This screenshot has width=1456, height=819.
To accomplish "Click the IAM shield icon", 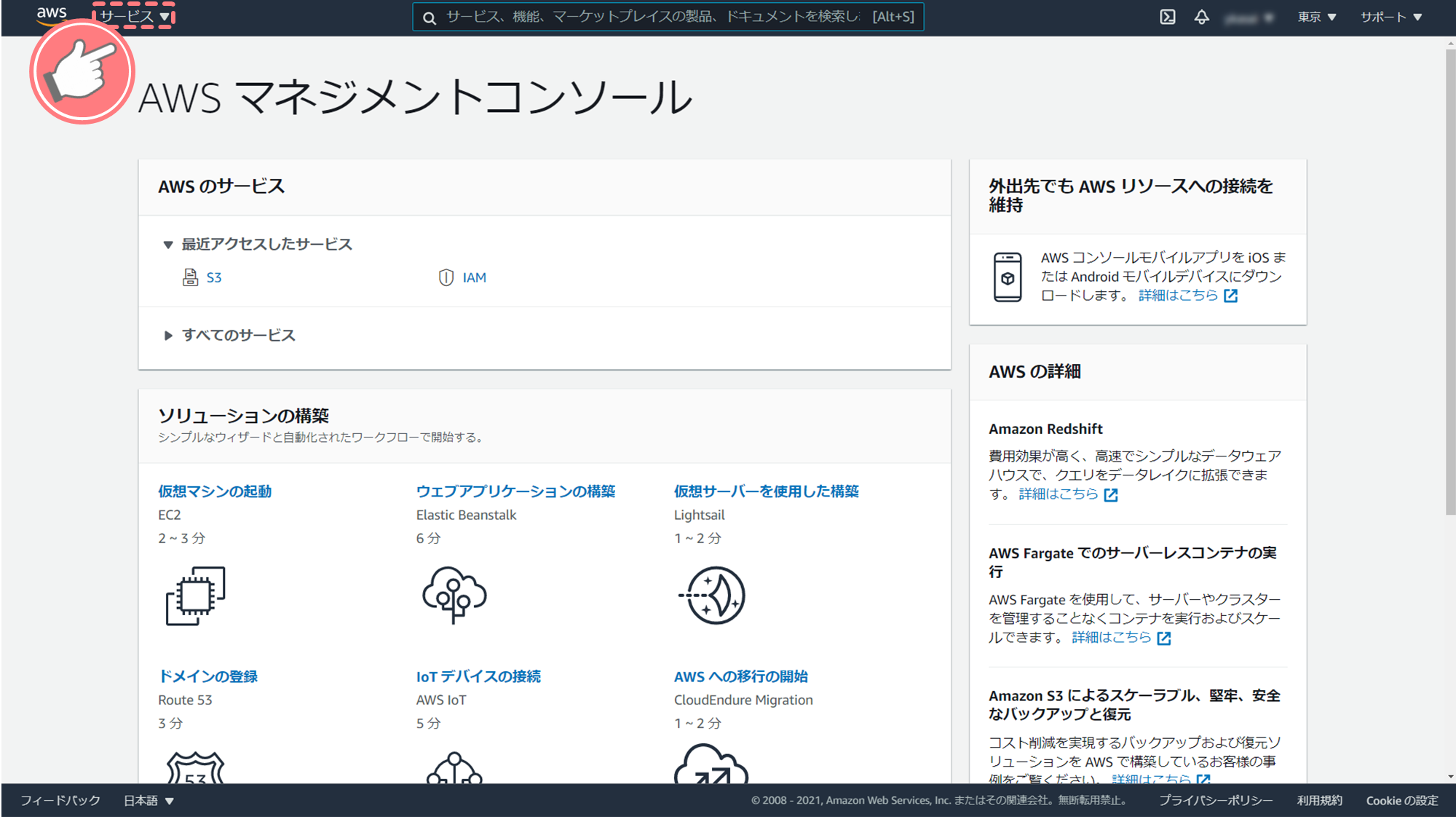I will tap(446, 277).
